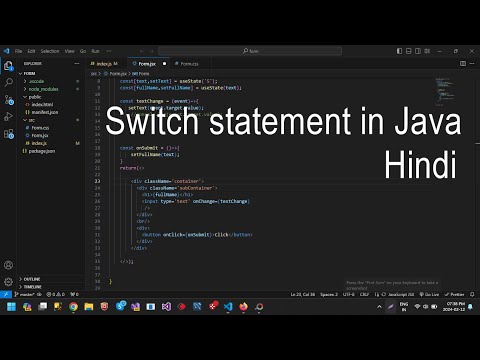Change indentation via Spaces: 2
Viewport: 480px width, 360px height.
coord(329,294)
